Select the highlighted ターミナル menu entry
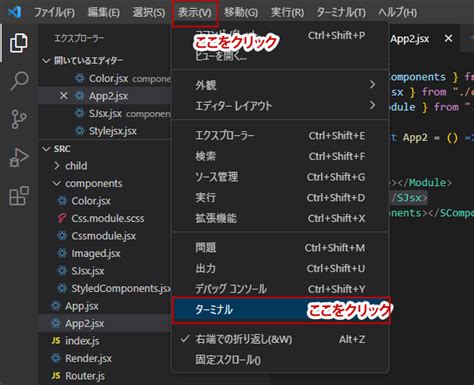 281,310
